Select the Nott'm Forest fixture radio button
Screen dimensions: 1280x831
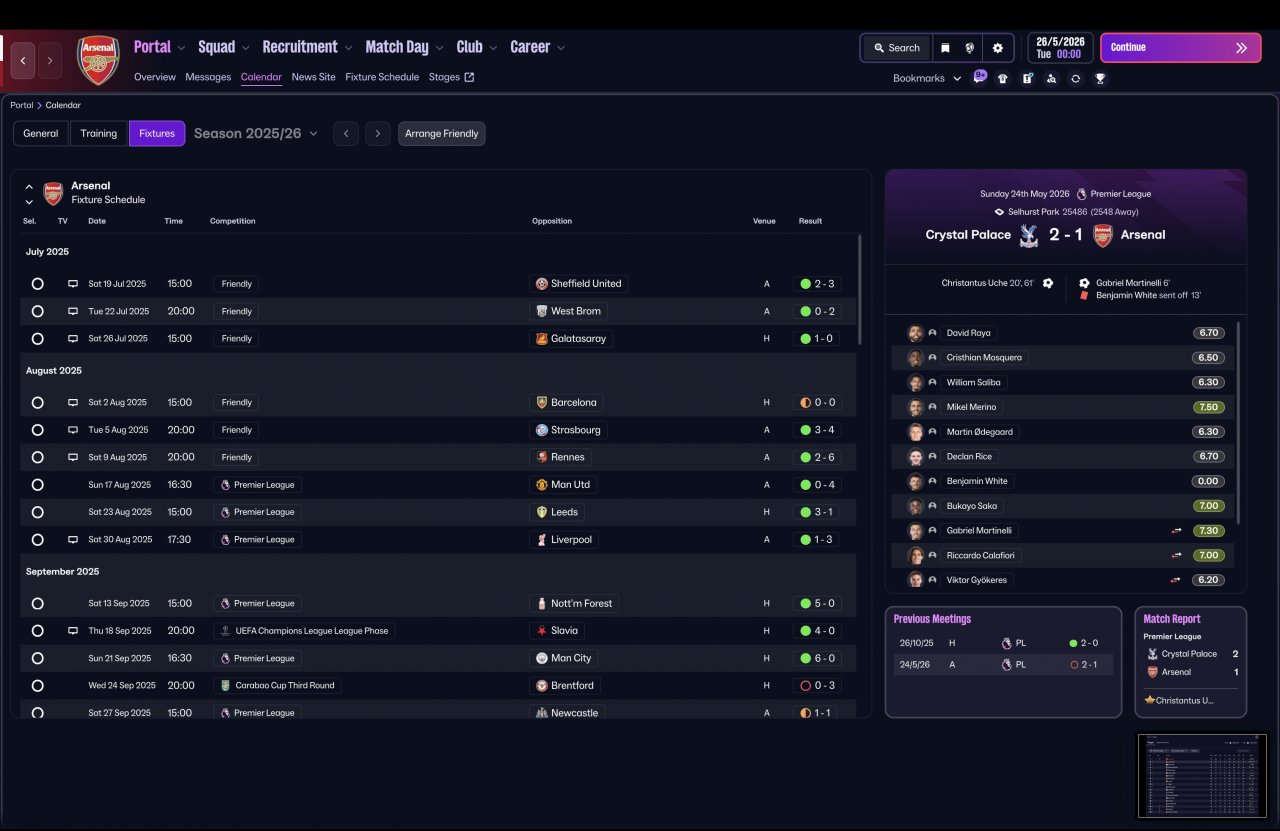[x=37, y=604]
